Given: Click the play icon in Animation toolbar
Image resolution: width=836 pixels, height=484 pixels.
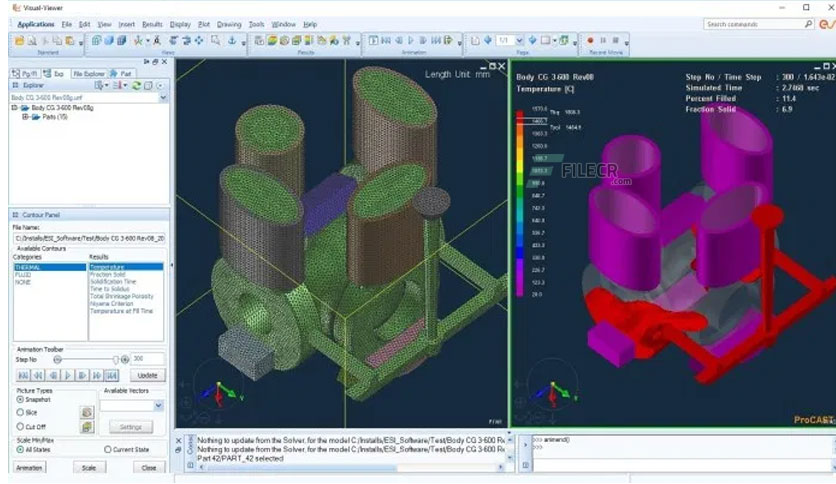Looking at the screenshot, I should click(411, 41).
